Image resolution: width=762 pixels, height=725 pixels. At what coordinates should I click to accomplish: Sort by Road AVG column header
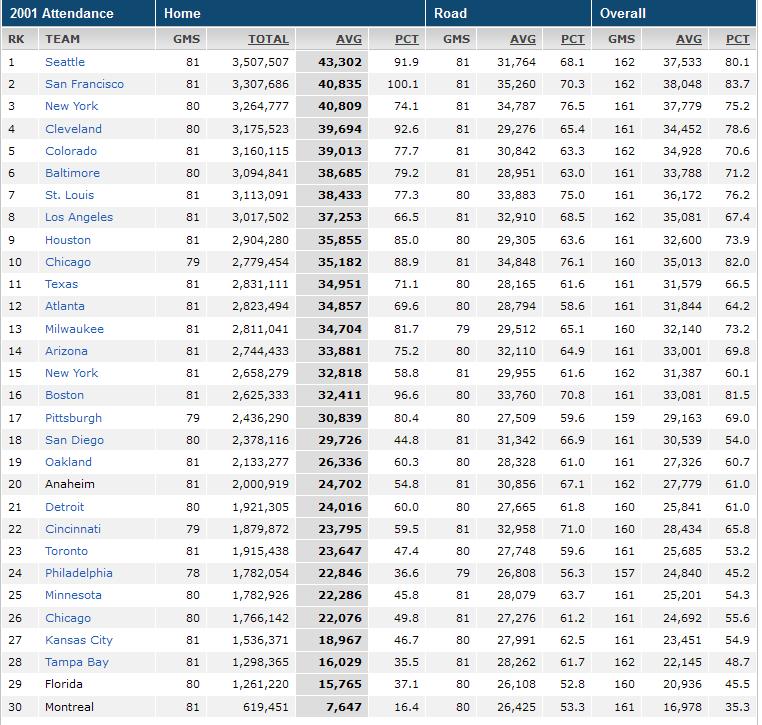(523, 39)
